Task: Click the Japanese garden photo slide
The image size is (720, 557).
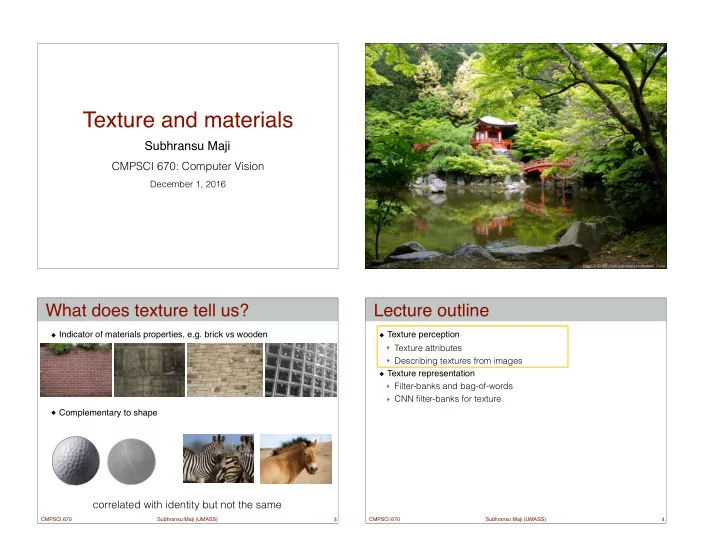Action: click(516, 156)
